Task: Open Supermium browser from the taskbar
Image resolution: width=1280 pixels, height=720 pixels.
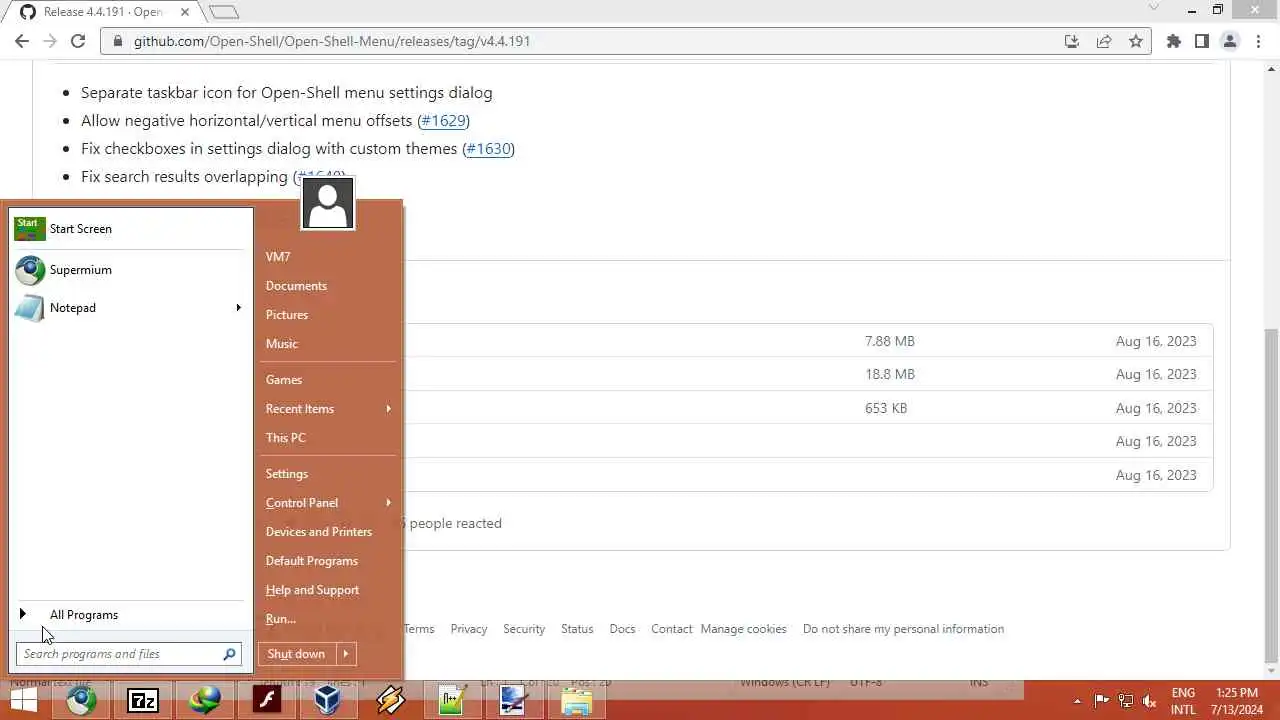Action: click(x=82, y=700)
